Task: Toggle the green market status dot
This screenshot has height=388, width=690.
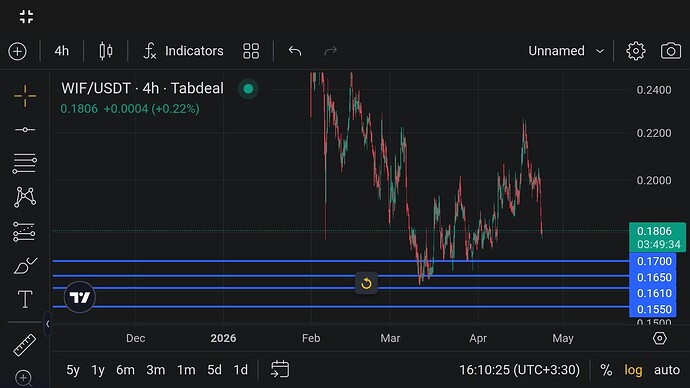Action: point(248,89)
